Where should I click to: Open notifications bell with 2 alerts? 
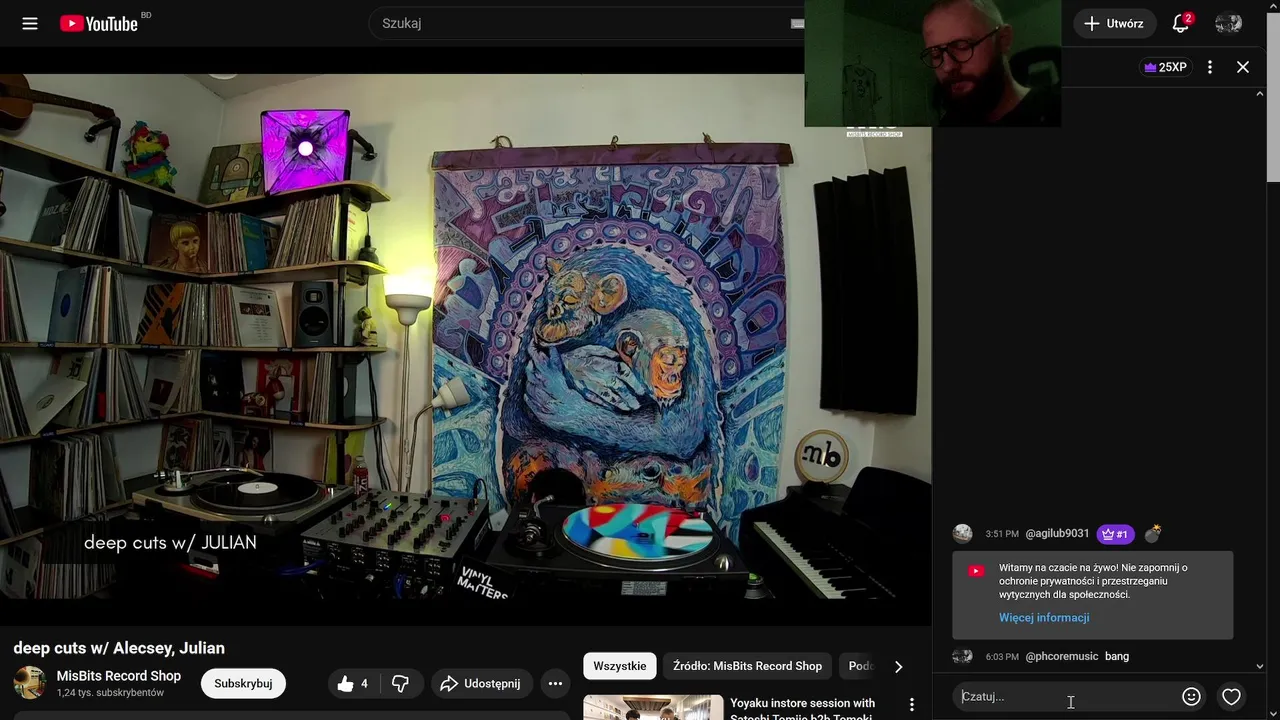tap(1181, 23)
